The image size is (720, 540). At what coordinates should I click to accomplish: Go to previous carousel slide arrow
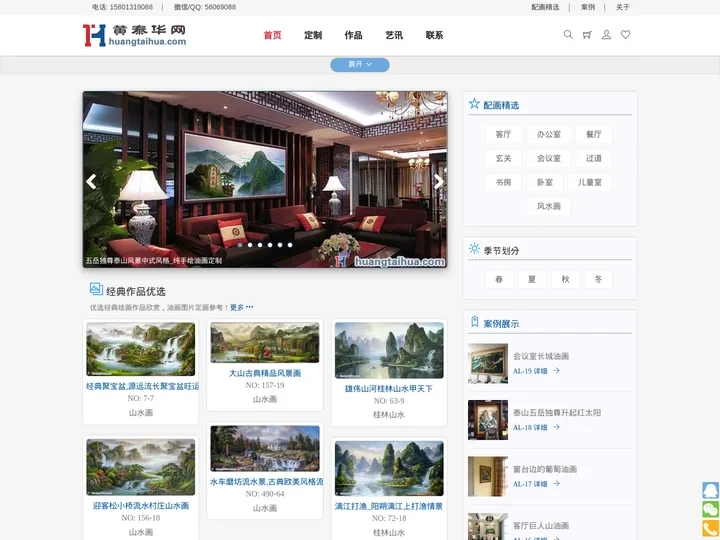point(91,182)
